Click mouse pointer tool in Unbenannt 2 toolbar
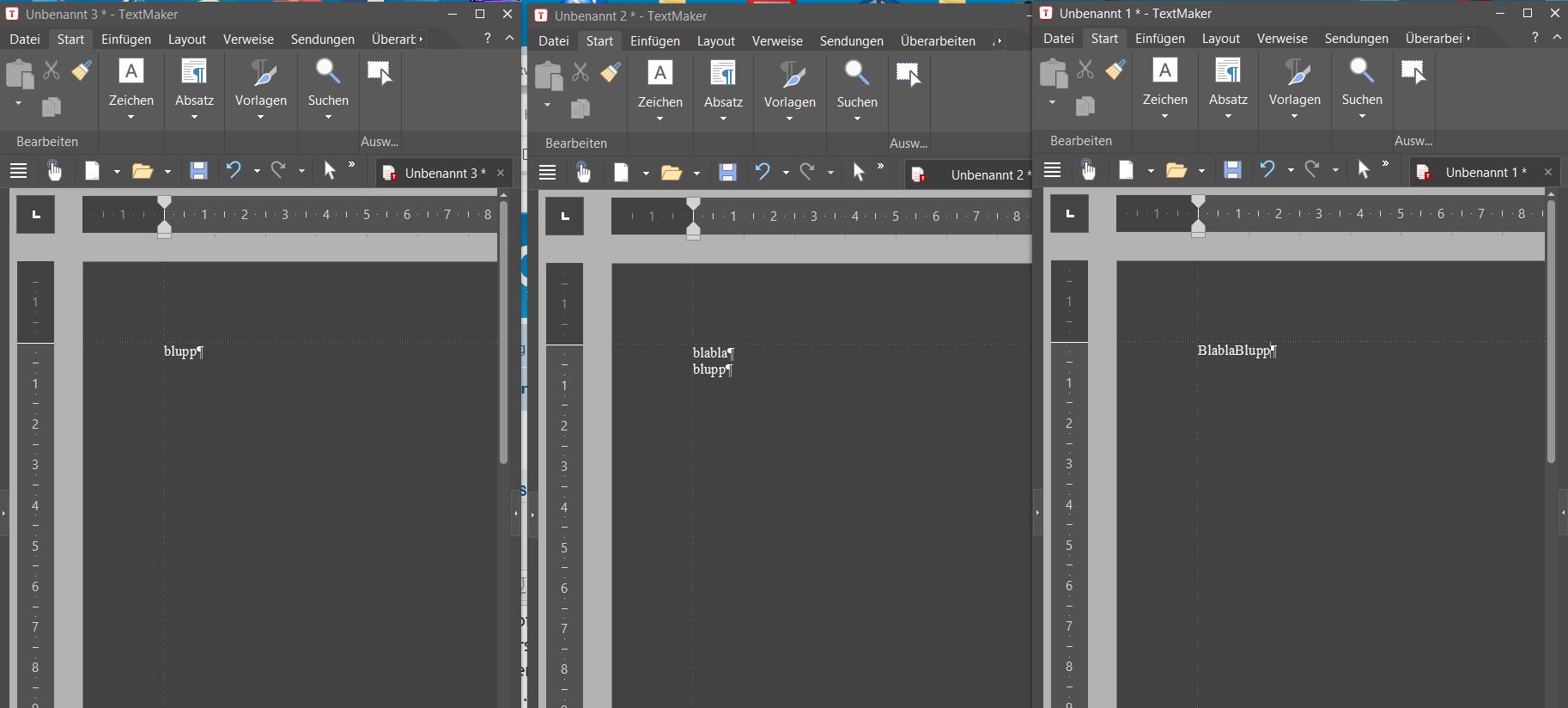This screenshot has height=708, width=1568. pos(858,172)
